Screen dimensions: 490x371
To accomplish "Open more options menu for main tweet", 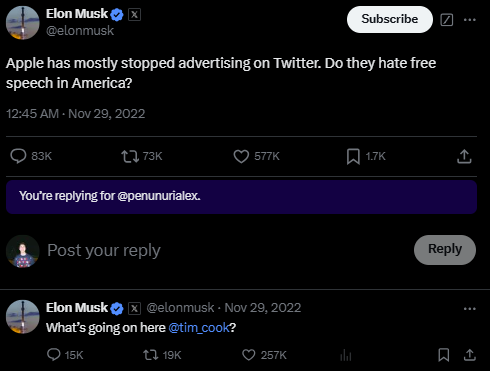I will 470,20.
